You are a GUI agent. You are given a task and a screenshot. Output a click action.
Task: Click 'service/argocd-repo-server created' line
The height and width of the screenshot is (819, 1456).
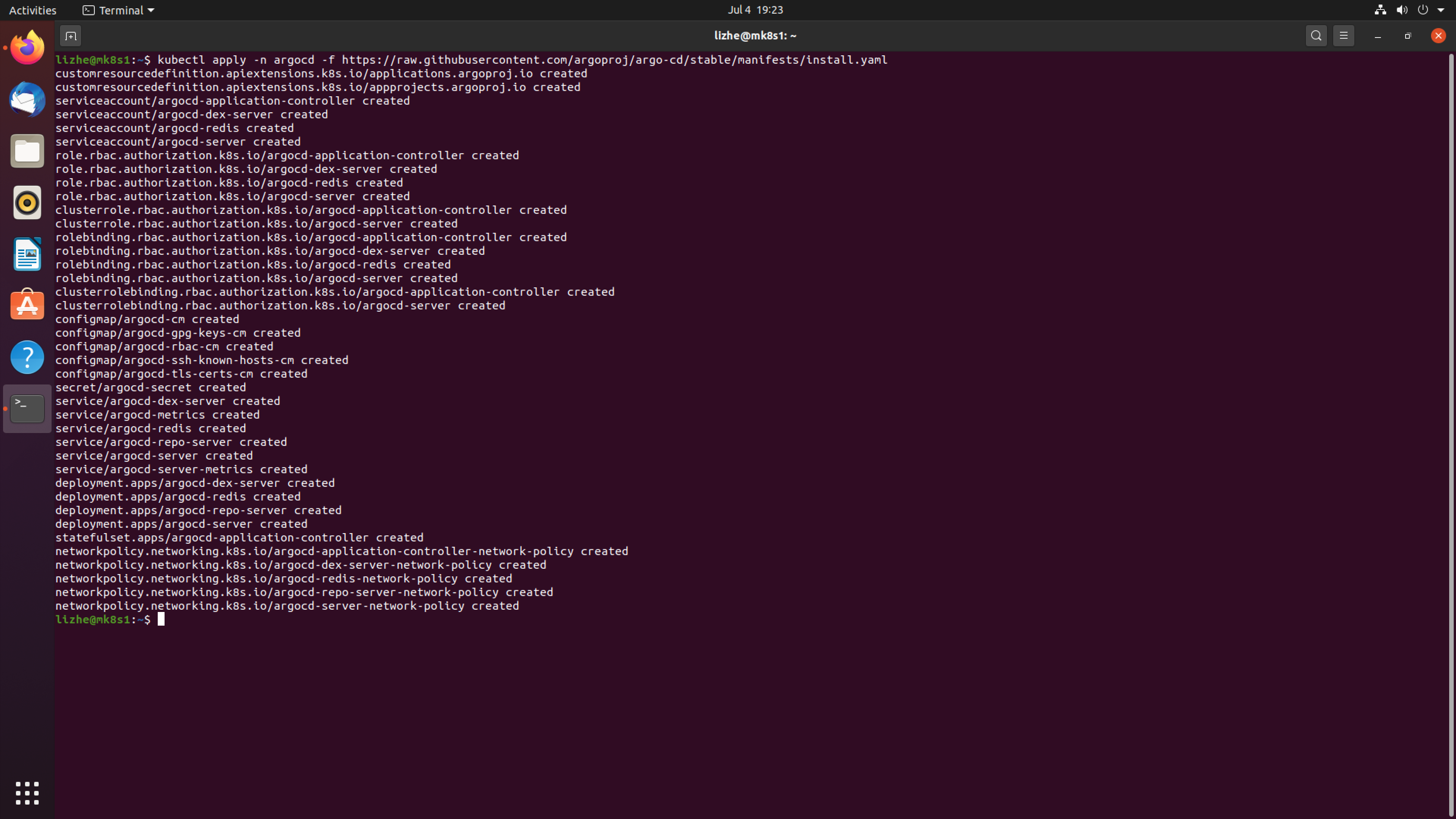click(x=171, y=442)
